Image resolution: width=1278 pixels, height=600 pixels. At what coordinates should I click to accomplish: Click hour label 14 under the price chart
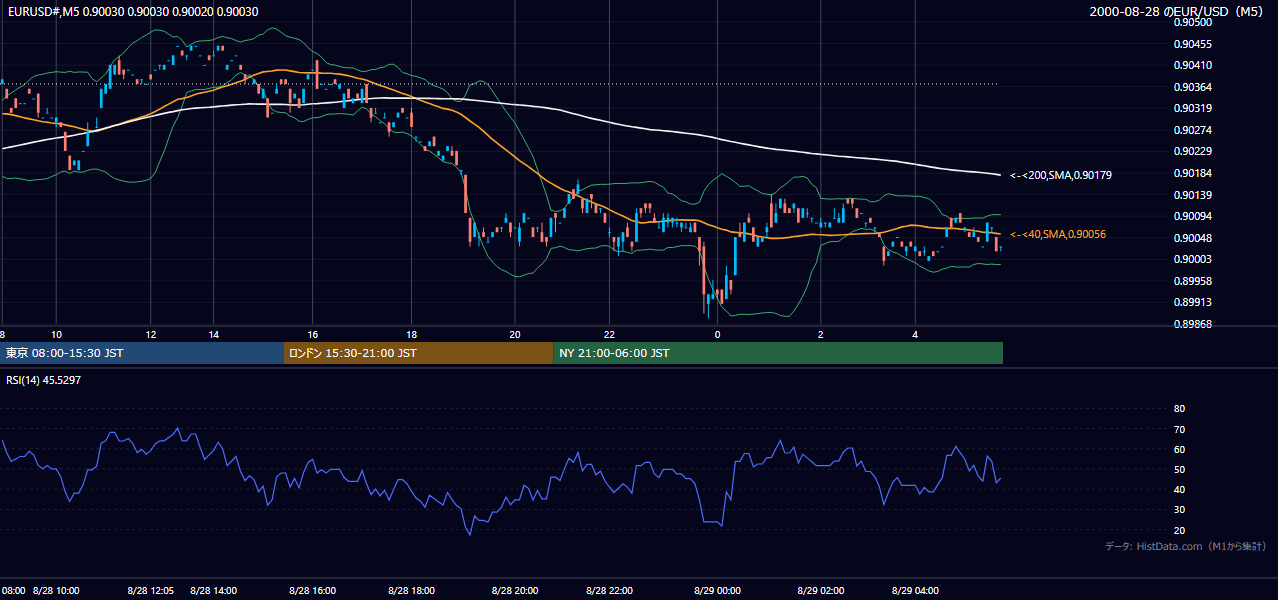click(213, 334)
